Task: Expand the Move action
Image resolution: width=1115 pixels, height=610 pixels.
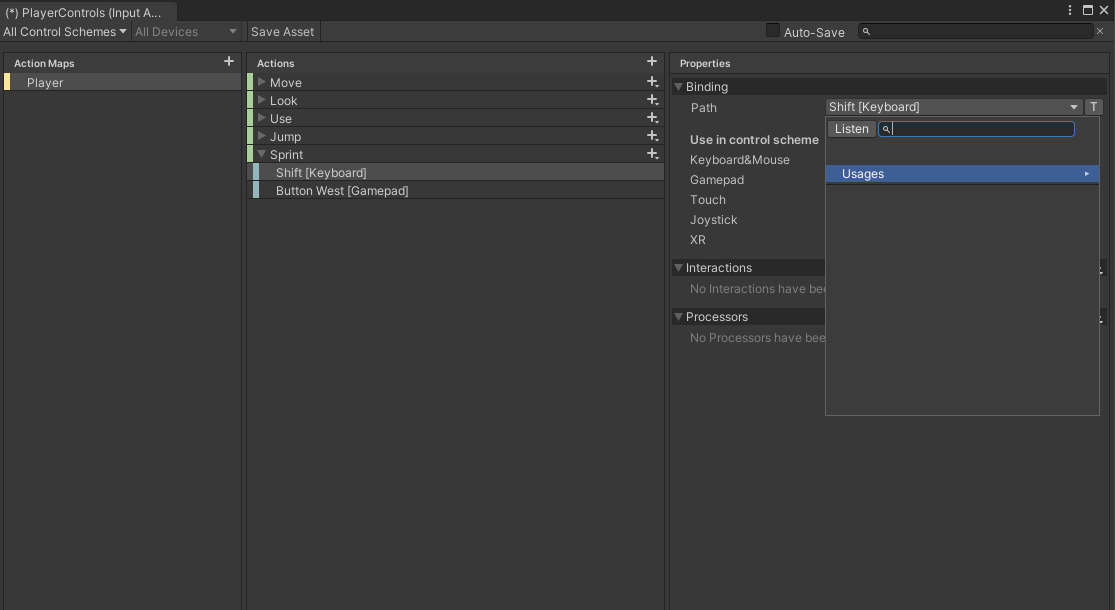Action: pos(262,82)
